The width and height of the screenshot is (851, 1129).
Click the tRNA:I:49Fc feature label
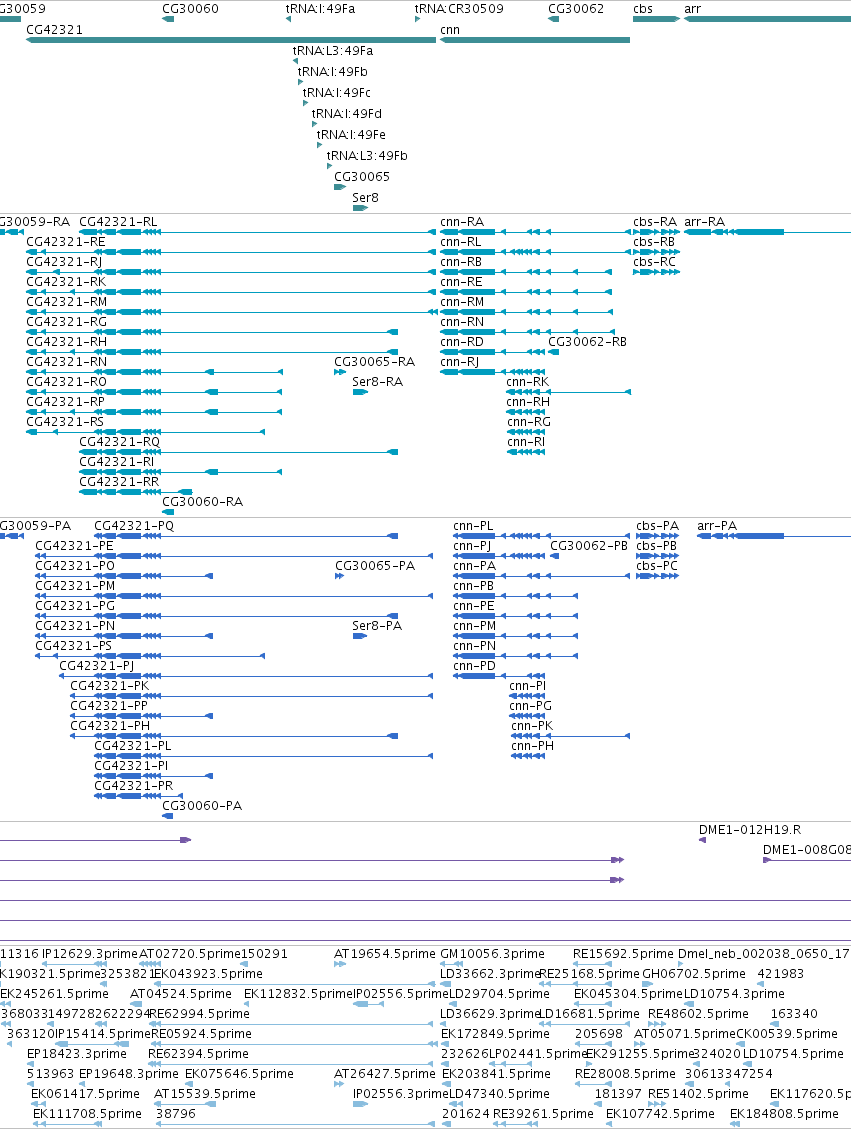tap(337, 92)
